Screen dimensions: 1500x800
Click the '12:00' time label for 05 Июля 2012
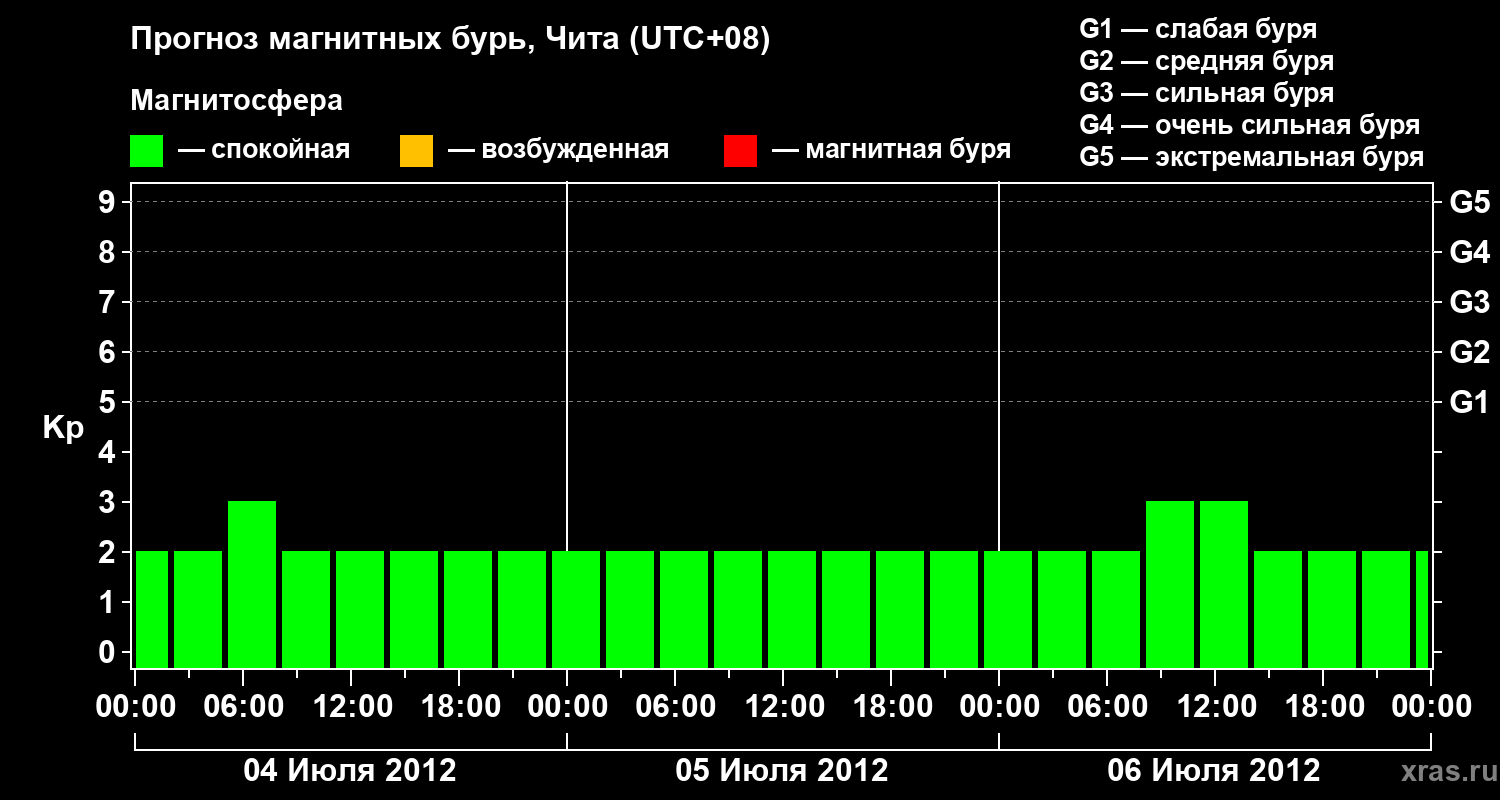point(784,707)
